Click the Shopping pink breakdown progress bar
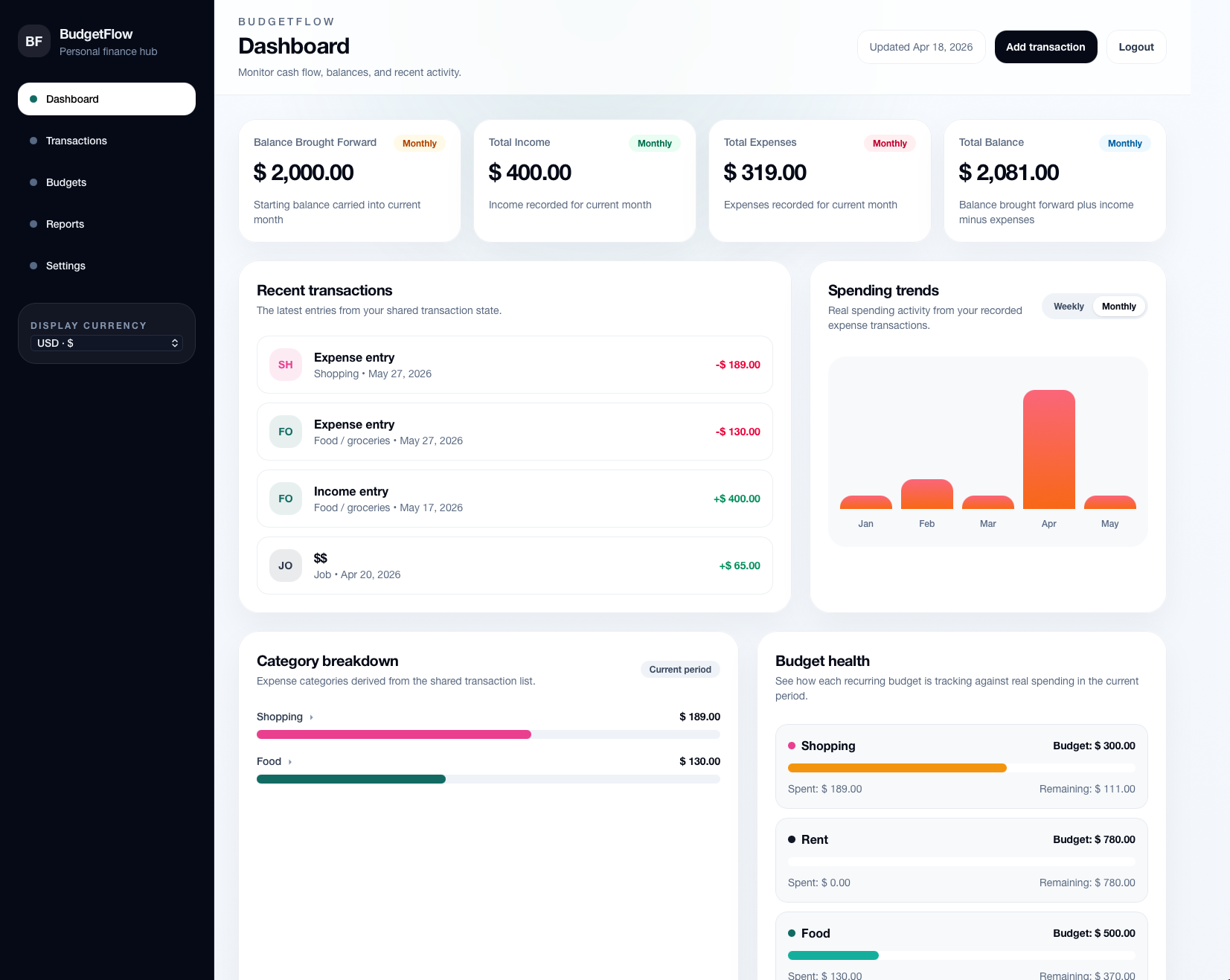Image resolution: width=1230 pixels, height=980 pixels. 394,734
